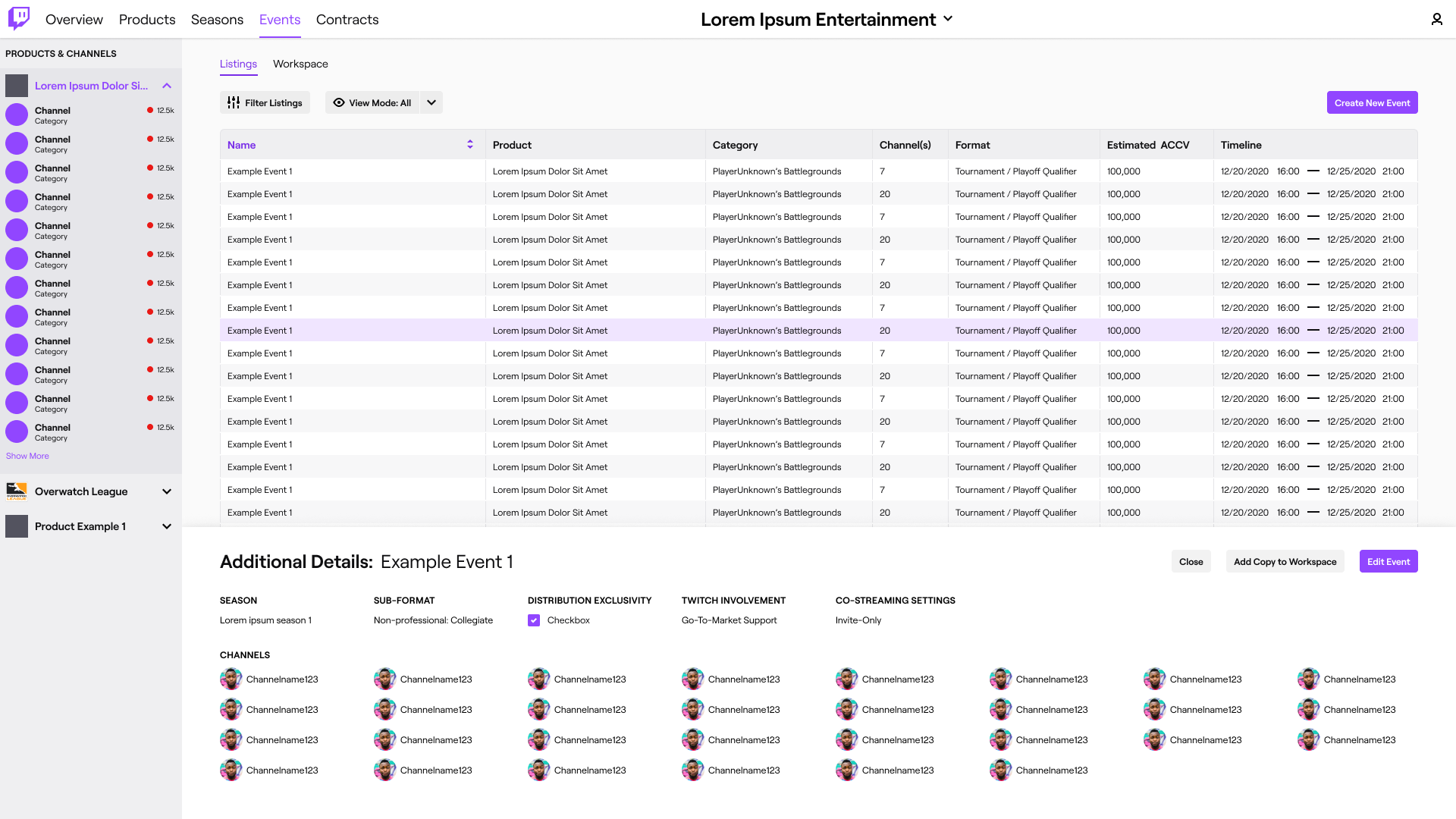Click the Overwatch League team logo
This screenshot has height=819, width=1456.
coord(17,491)
